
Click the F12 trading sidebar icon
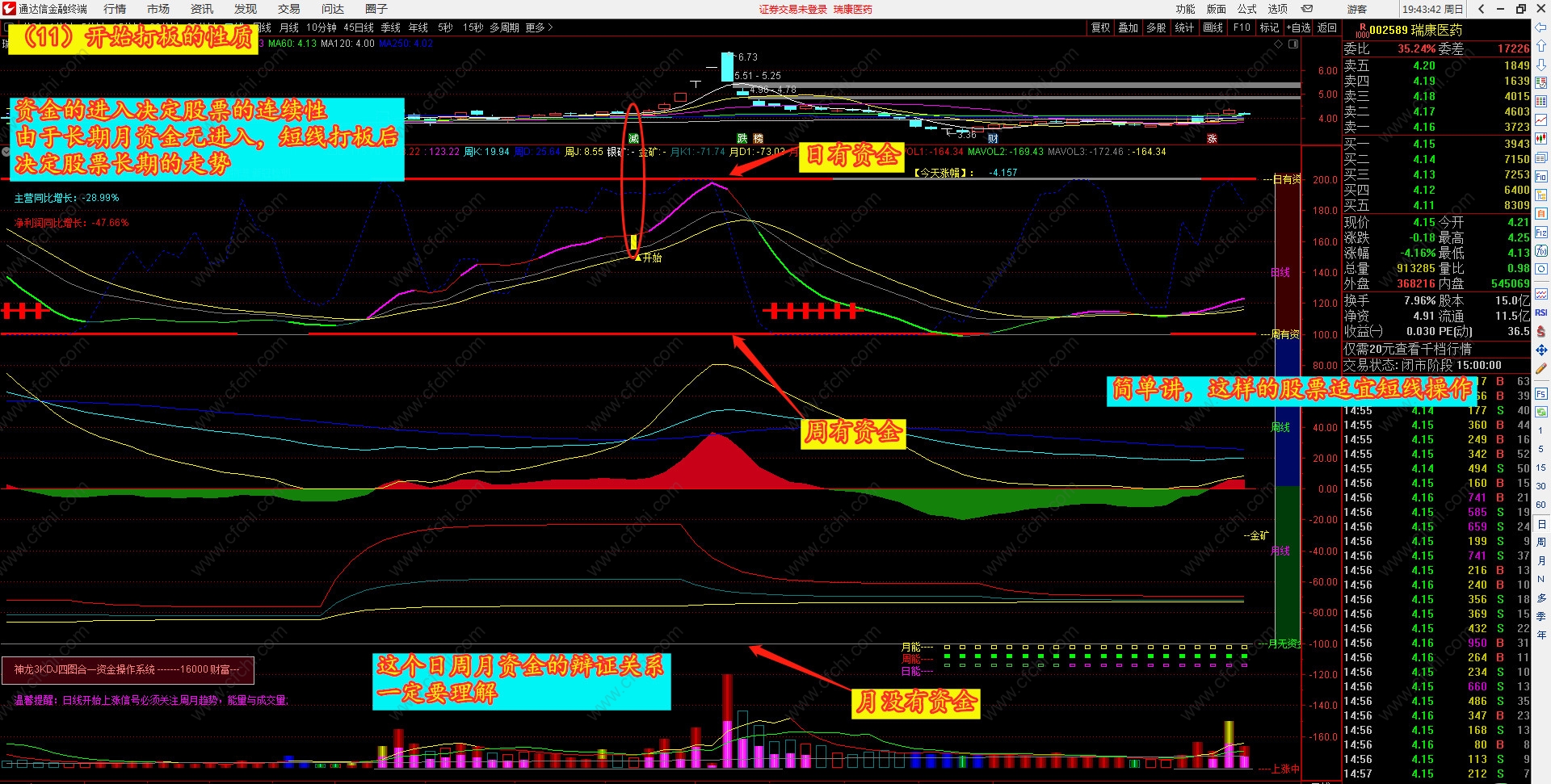(1541, 233)
